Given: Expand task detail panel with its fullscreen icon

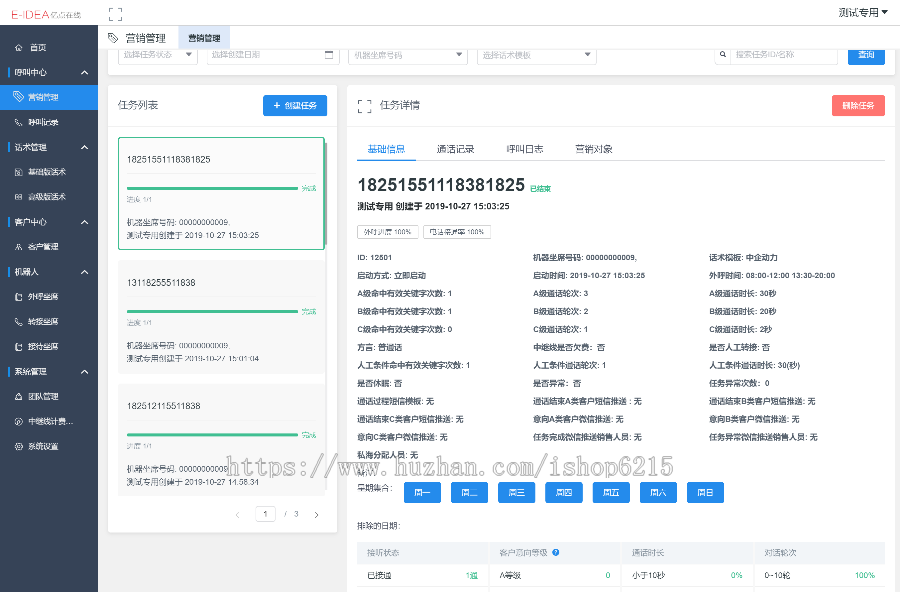Looking at the screenshot, I should [x=364, y=106].
